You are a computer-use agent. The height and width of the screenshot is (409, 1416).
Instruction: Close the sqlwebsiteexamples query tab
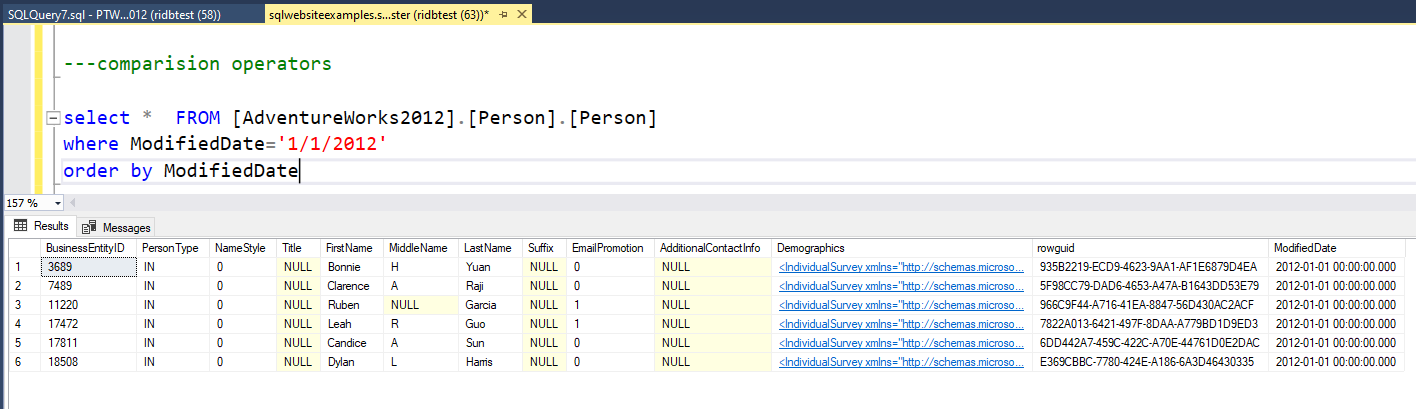[522, 15]
